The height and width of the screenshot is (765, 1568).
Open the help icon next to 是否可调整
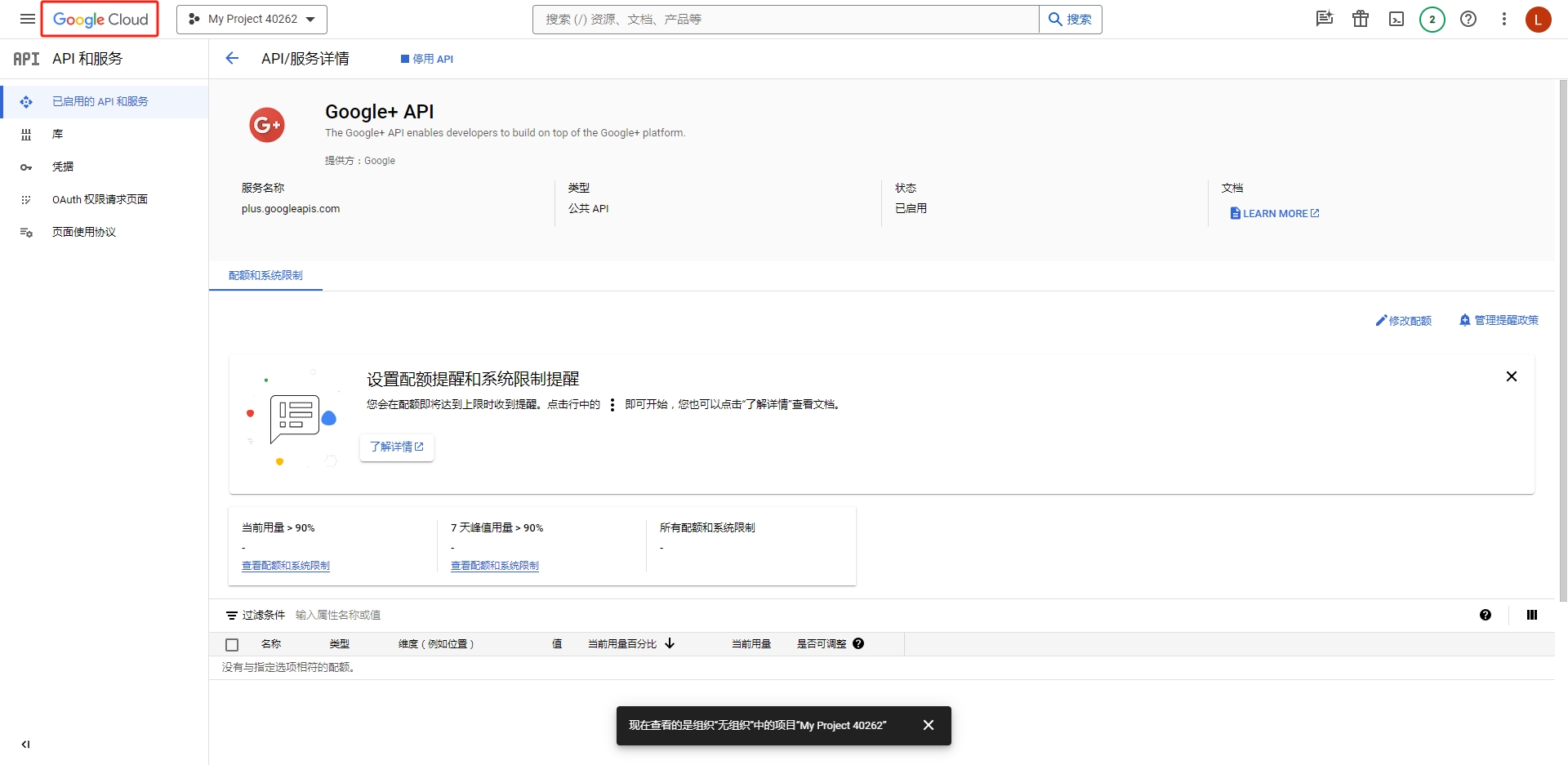pyautogui.click(x=858, y=643)
